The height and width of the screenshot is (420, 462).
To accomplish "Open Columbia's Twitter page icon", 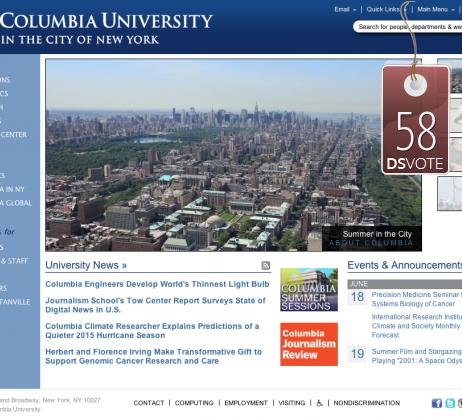I will pyautogui.click(x=450, y=403).
